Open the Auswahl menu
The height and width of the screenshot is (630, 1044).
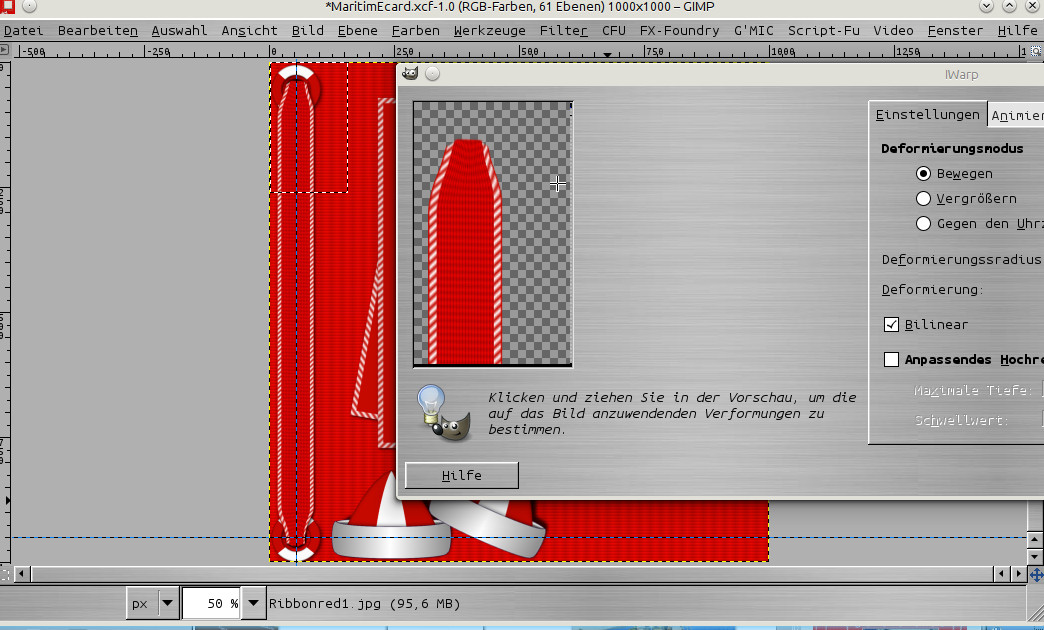[179, 31]
